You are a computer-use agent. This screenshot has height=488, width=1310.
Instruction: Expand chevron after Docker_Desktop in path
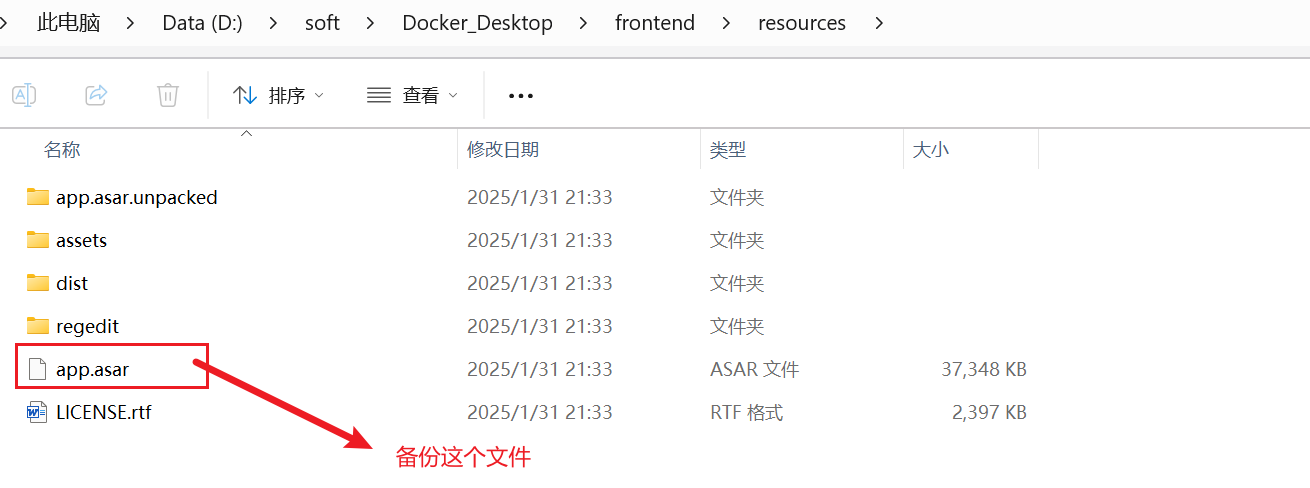tap(584, 23)
